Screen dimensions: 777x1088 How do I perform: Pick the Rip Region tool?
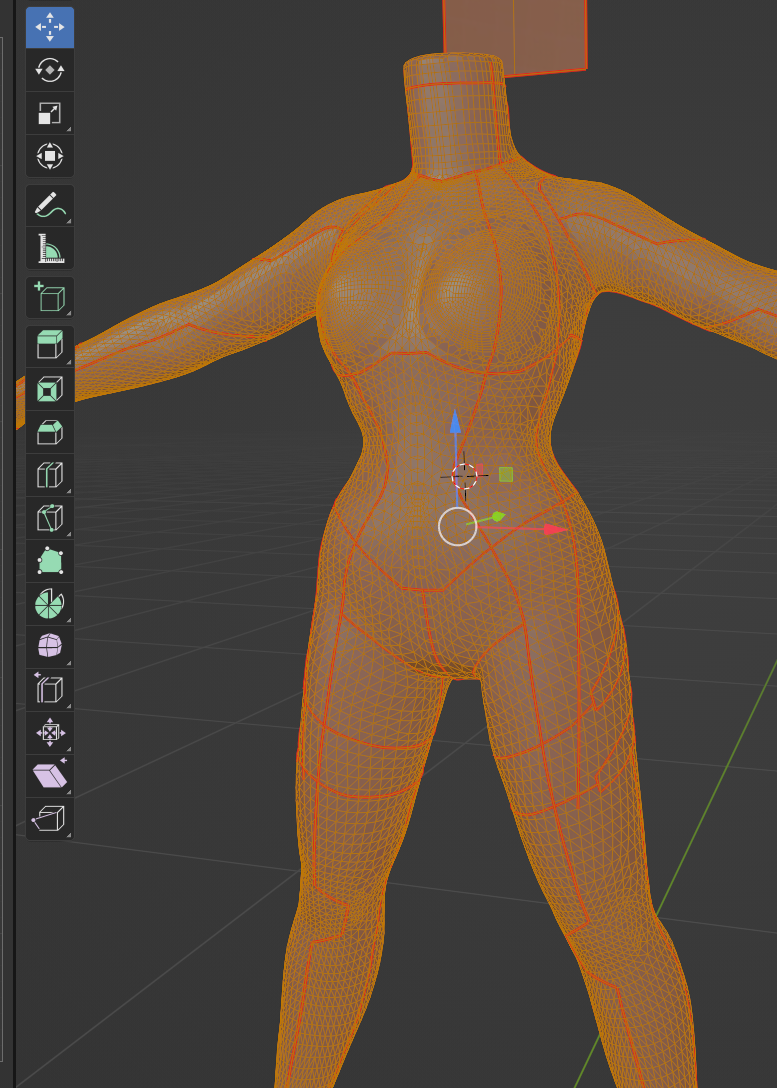(50, 819)
